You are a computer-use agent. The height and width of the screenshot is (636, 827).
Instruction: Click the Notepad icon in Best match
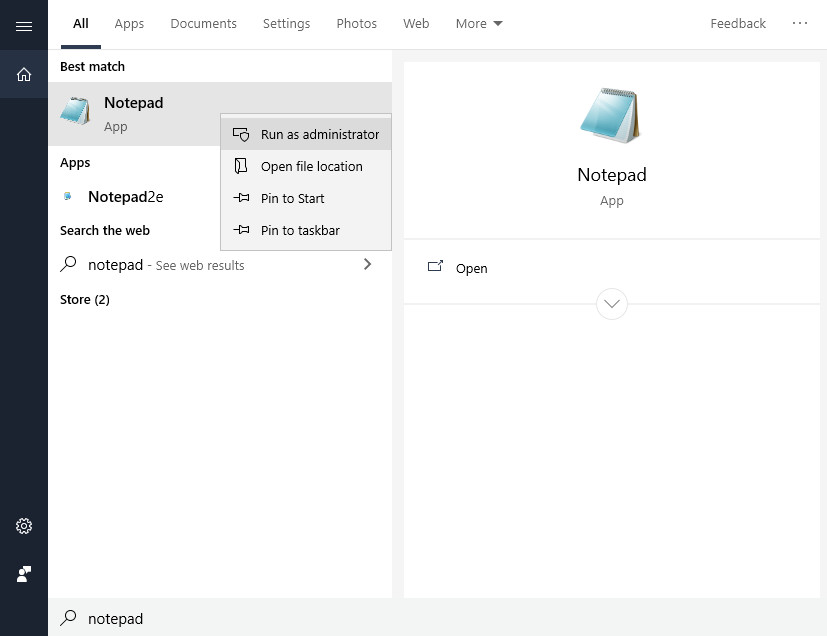point(75,111)
